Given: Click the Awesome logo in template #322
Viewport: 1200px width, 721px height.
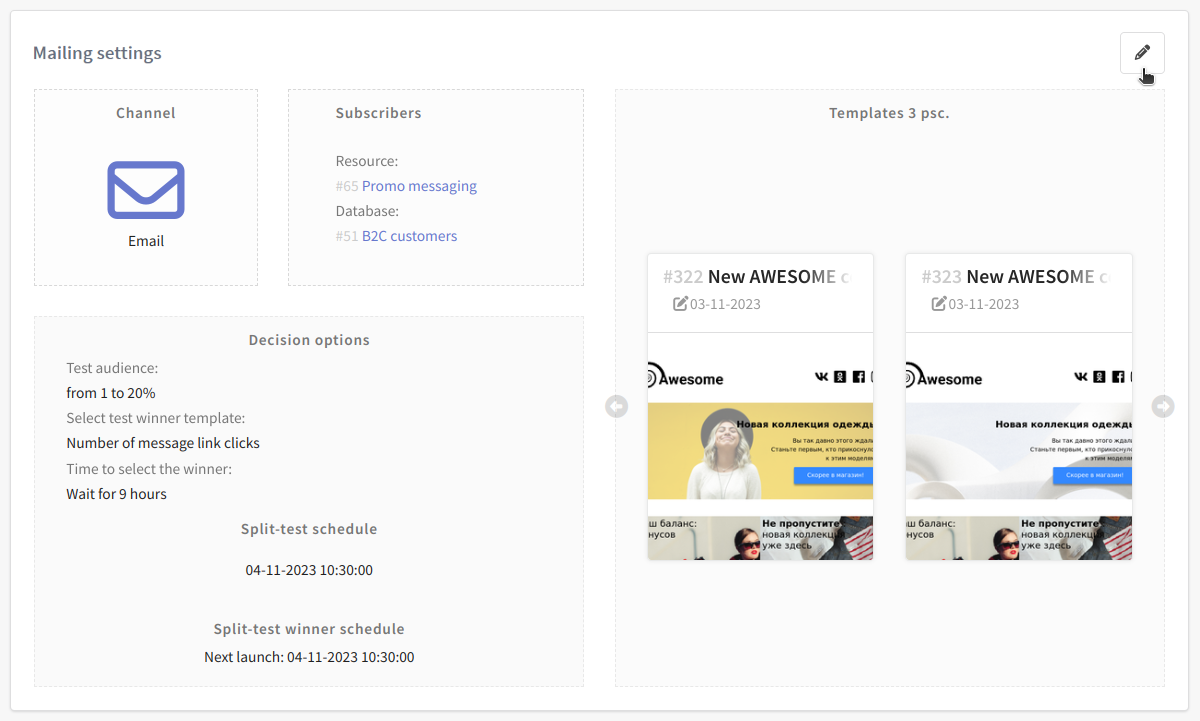Looking at the screenshot, I should pyautogui.click(x=686, y=378).
